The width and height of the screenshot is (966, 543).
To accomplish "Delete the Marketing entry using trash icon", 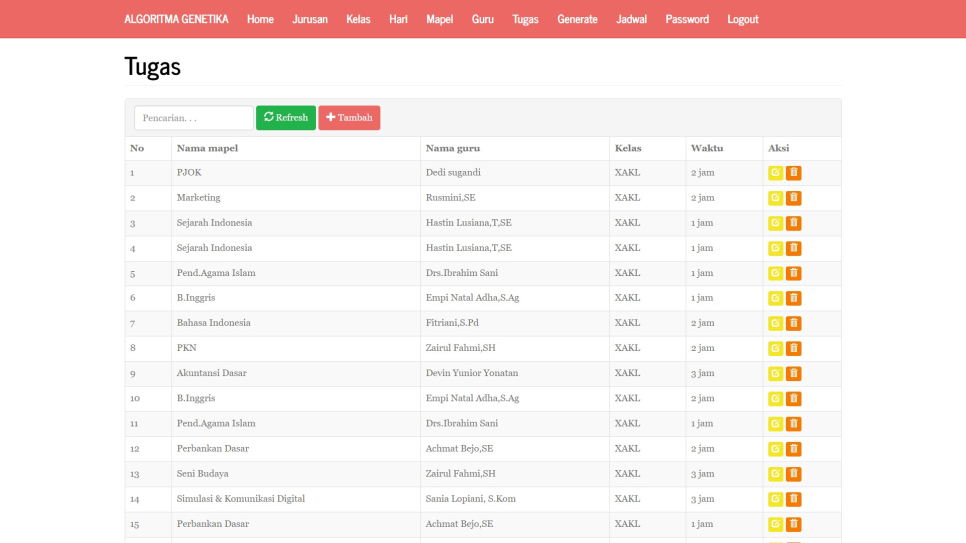I will (793, 198).
